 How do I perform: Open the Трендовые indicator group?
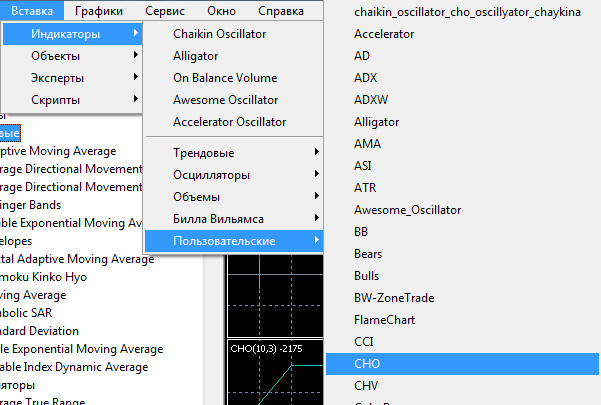click(x=234, y=152)
